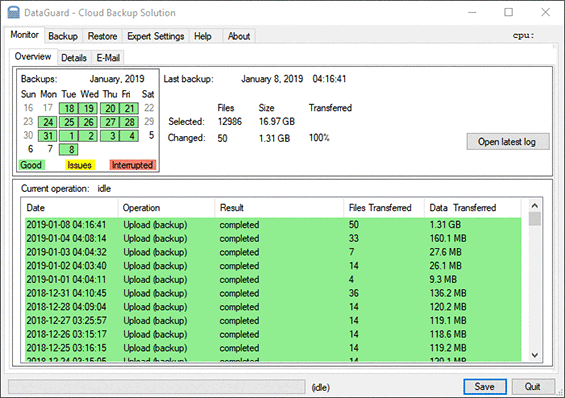Select log row 2019-01-02 04:03:40

(273, 266)
